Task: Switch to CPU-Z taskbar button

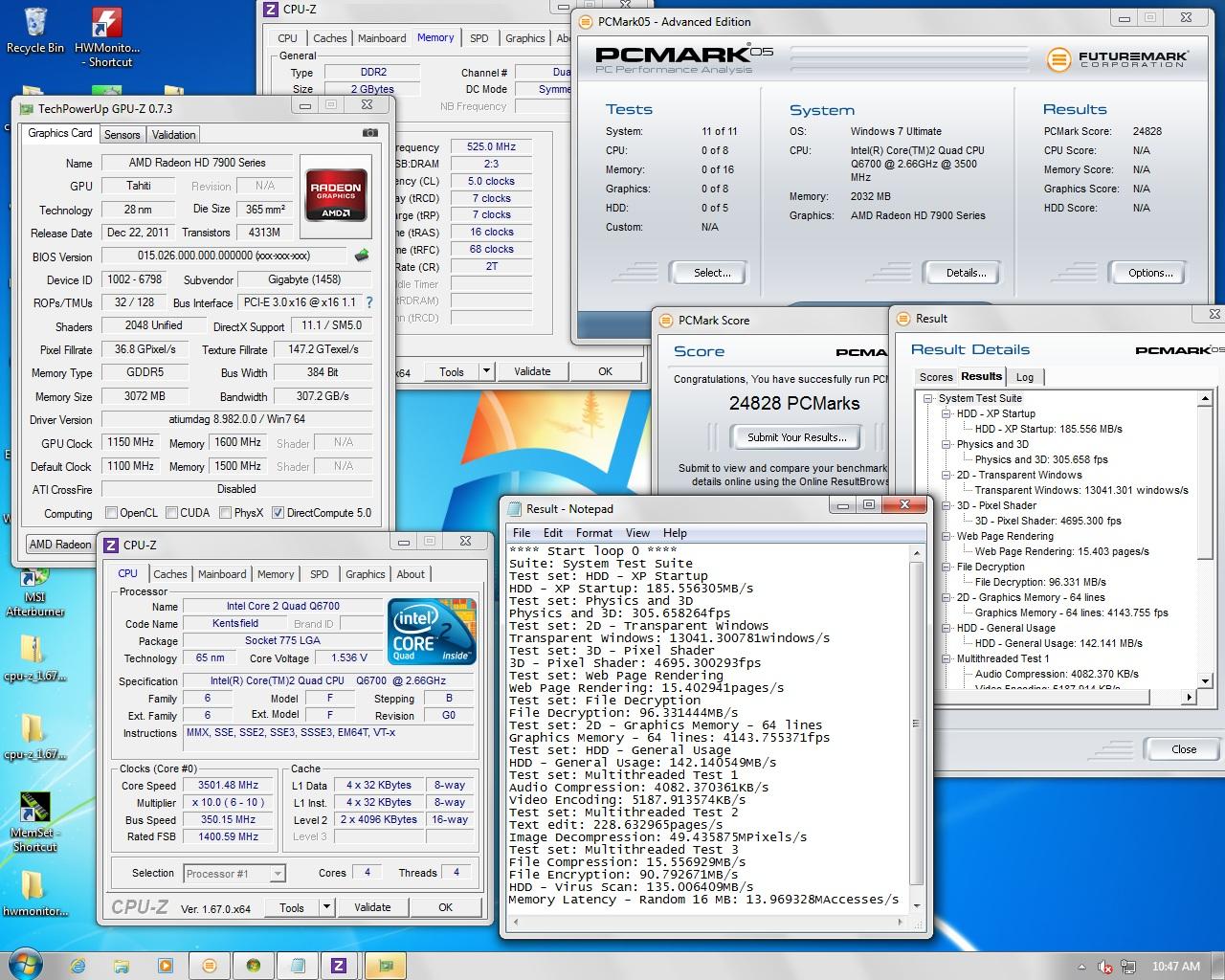Action: tap(339, 965)
